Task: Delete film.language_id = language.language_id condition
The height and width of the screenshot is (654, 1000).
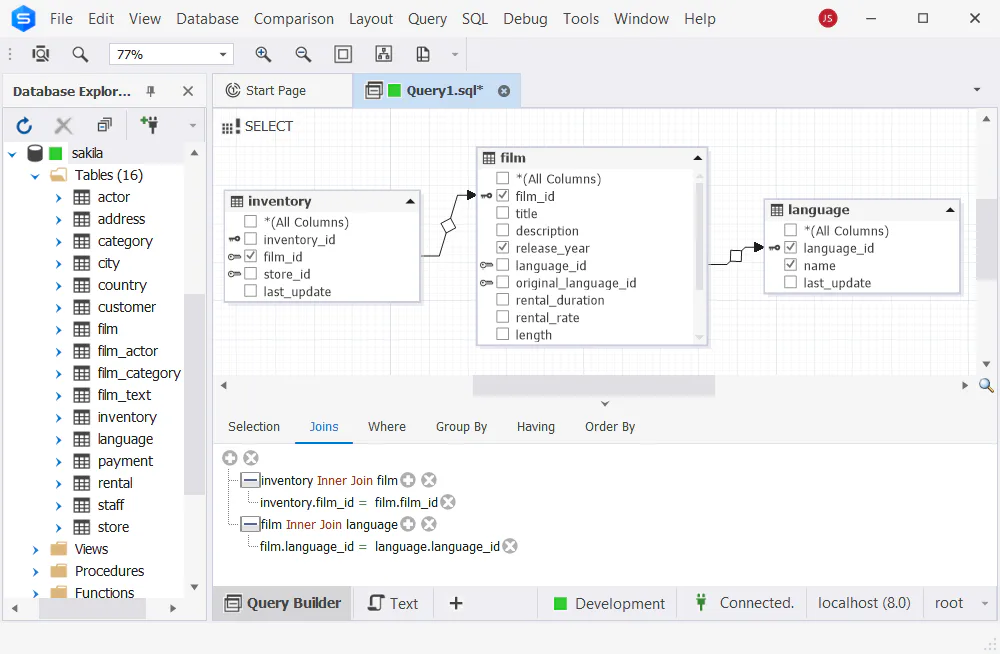Action: [510, 546]
